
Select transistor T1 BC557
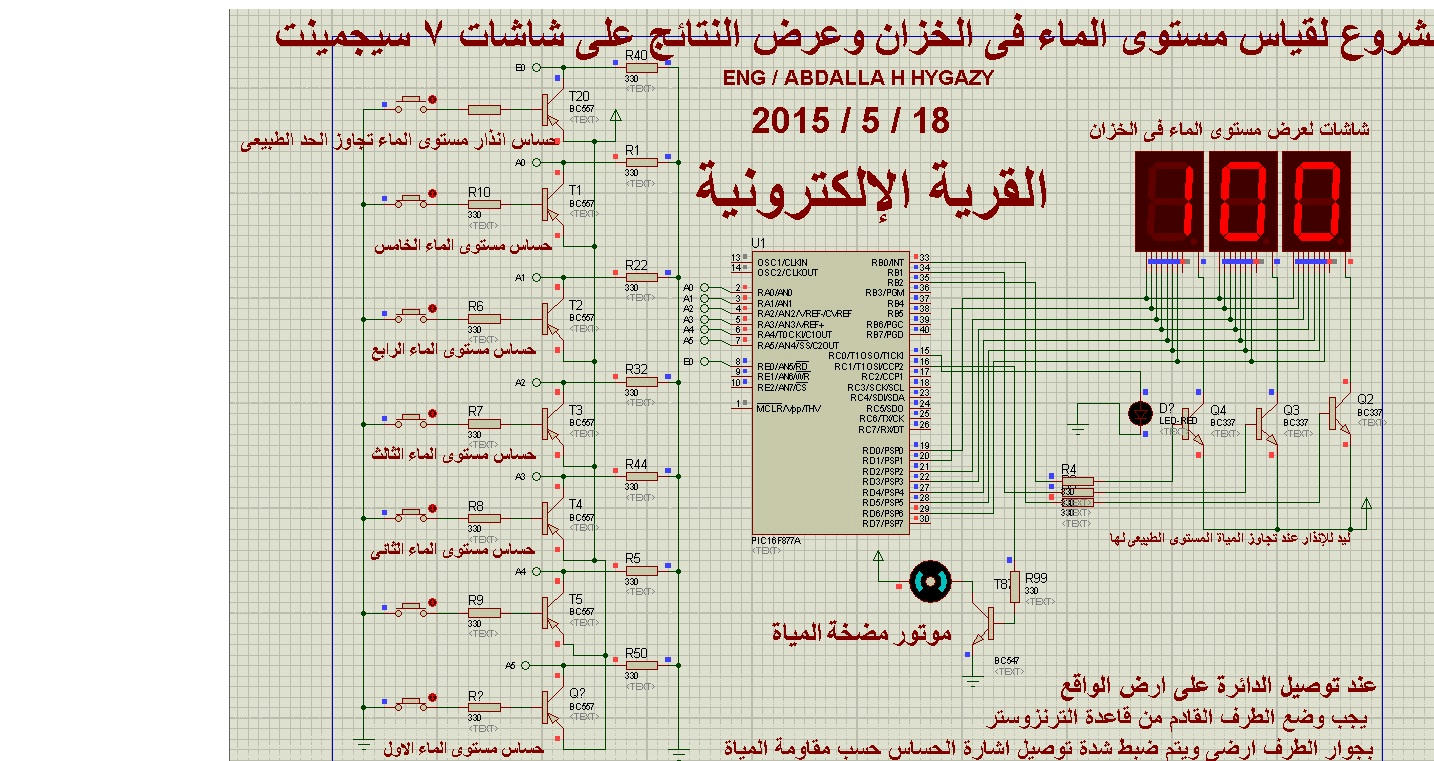551,203
